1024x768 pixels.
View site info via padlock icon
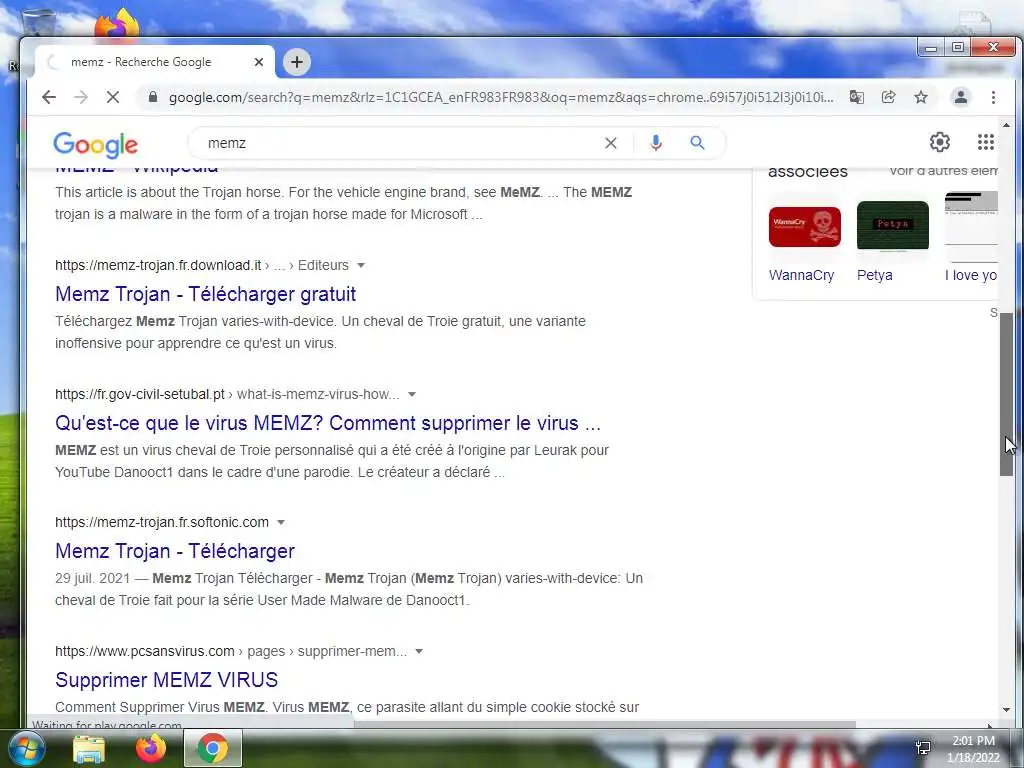point(153,97)
